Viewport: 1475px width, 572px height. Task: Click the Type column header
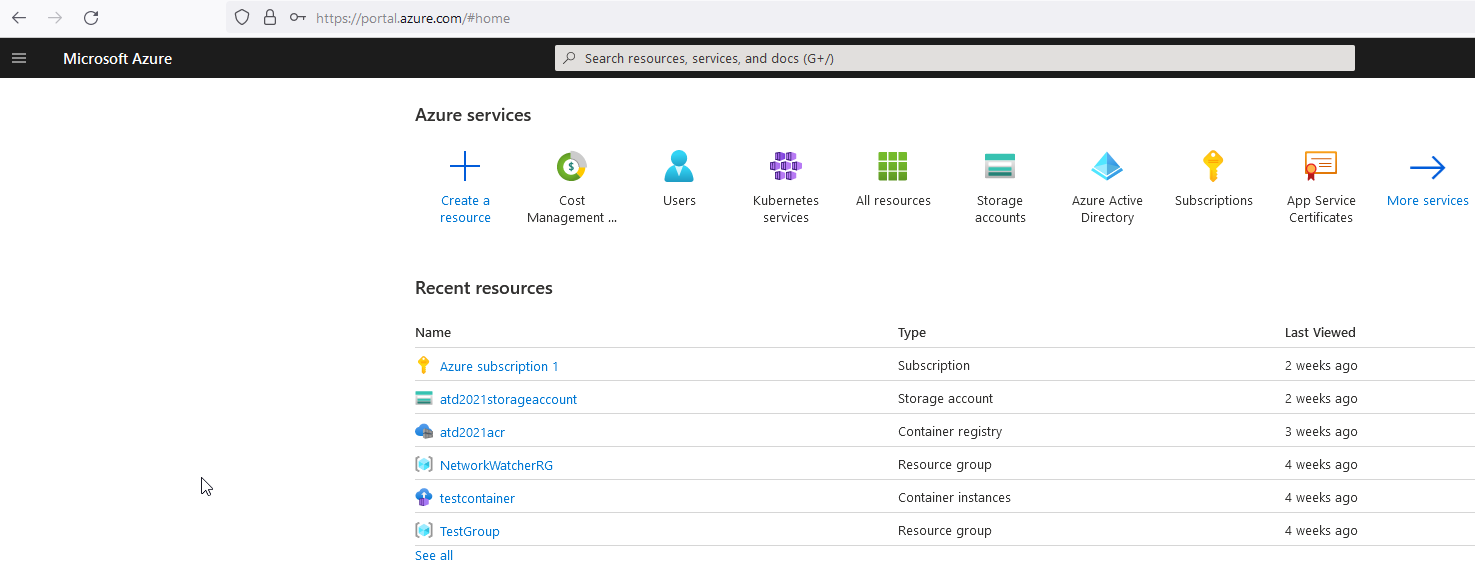pyautogui.click(x=912, y=332)
